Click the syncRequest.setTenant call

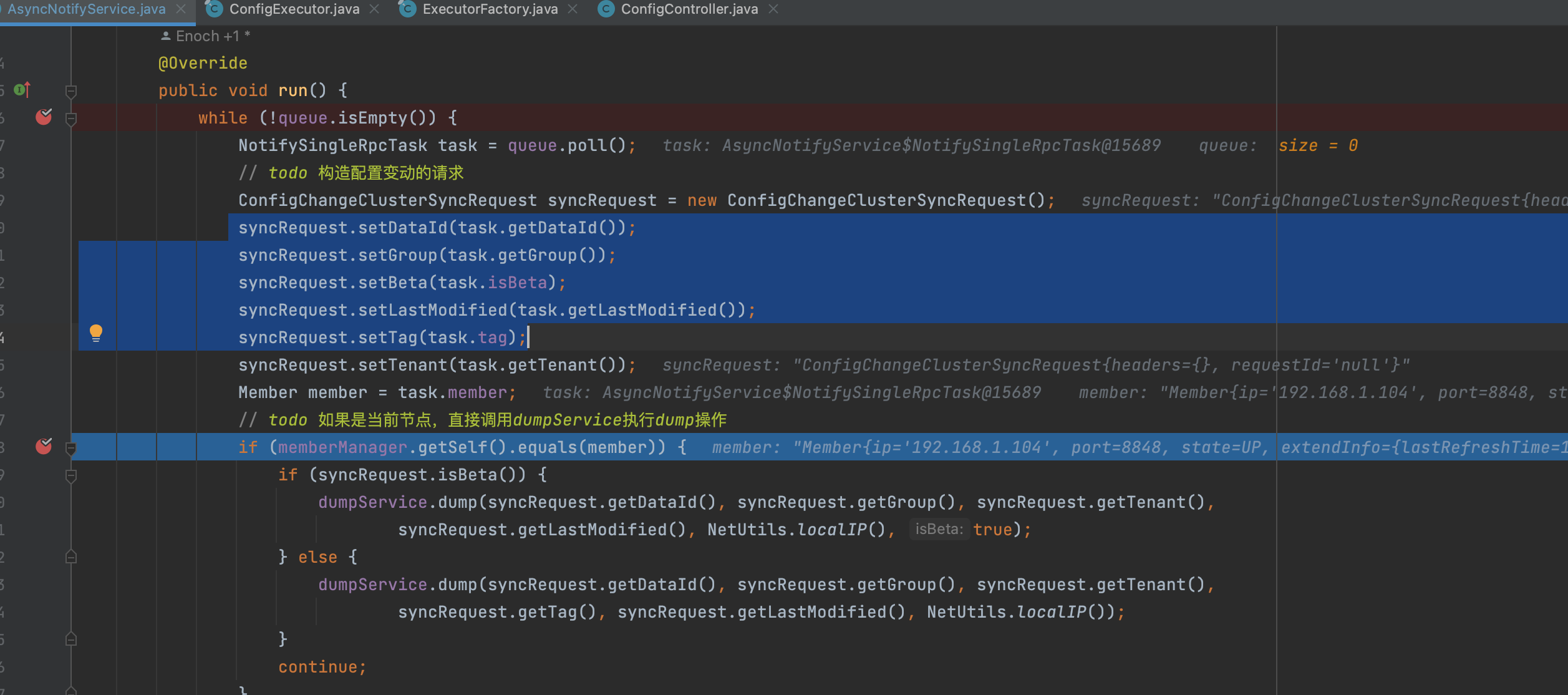pos(437,365)
